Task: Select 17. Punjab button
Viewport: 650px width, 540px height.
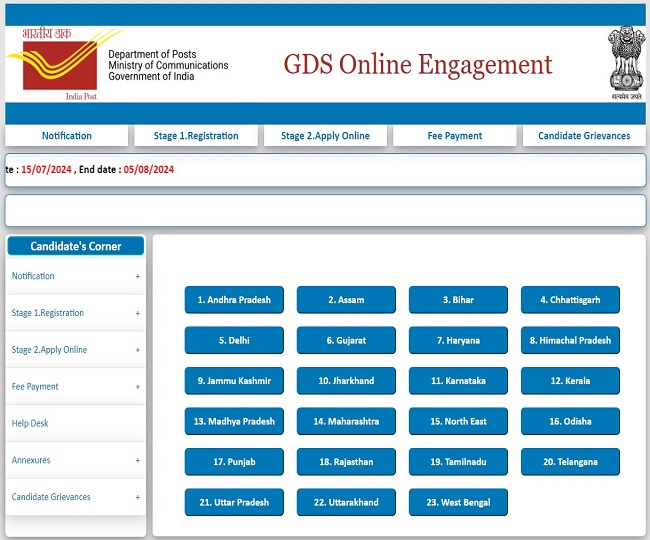Action: (234, 462)
